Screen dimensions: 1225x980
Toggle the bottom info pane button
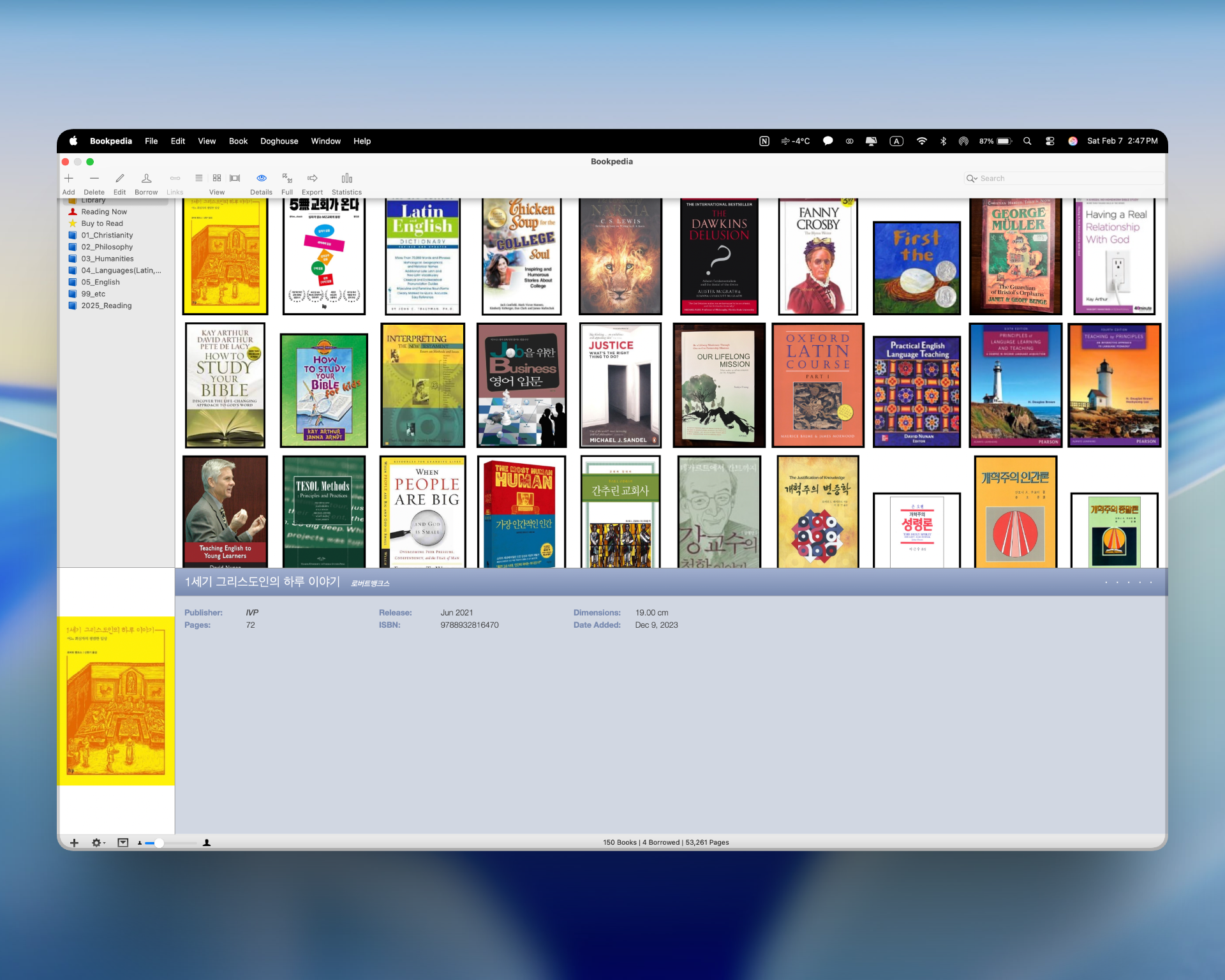tap(123, 843)
